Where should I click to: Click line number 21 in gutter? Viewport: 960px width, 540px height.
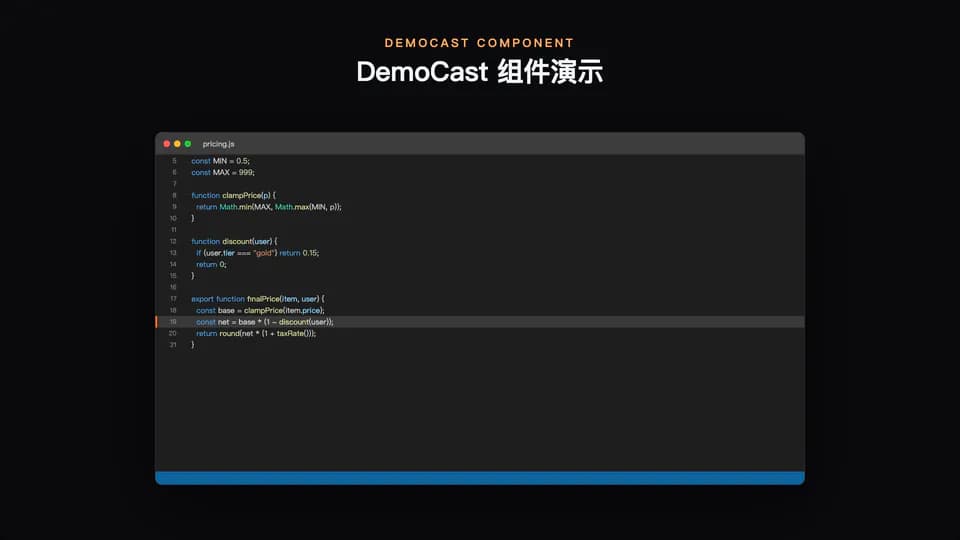173,345
